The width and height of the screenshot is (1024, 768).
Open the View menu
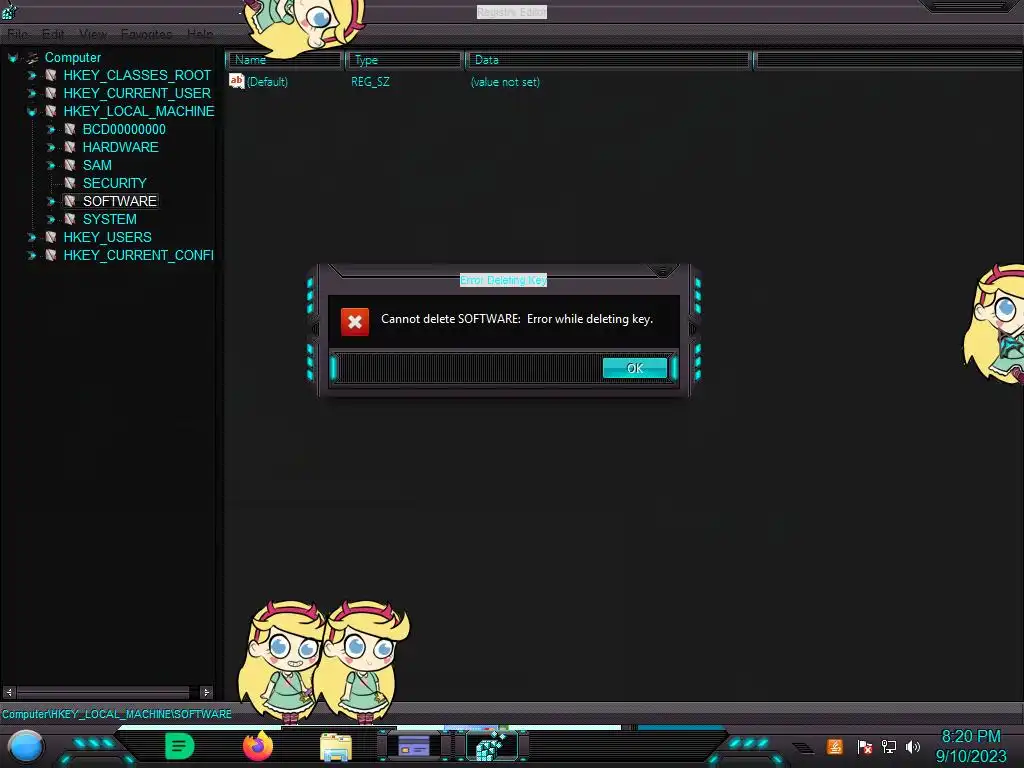coord(93,34)
